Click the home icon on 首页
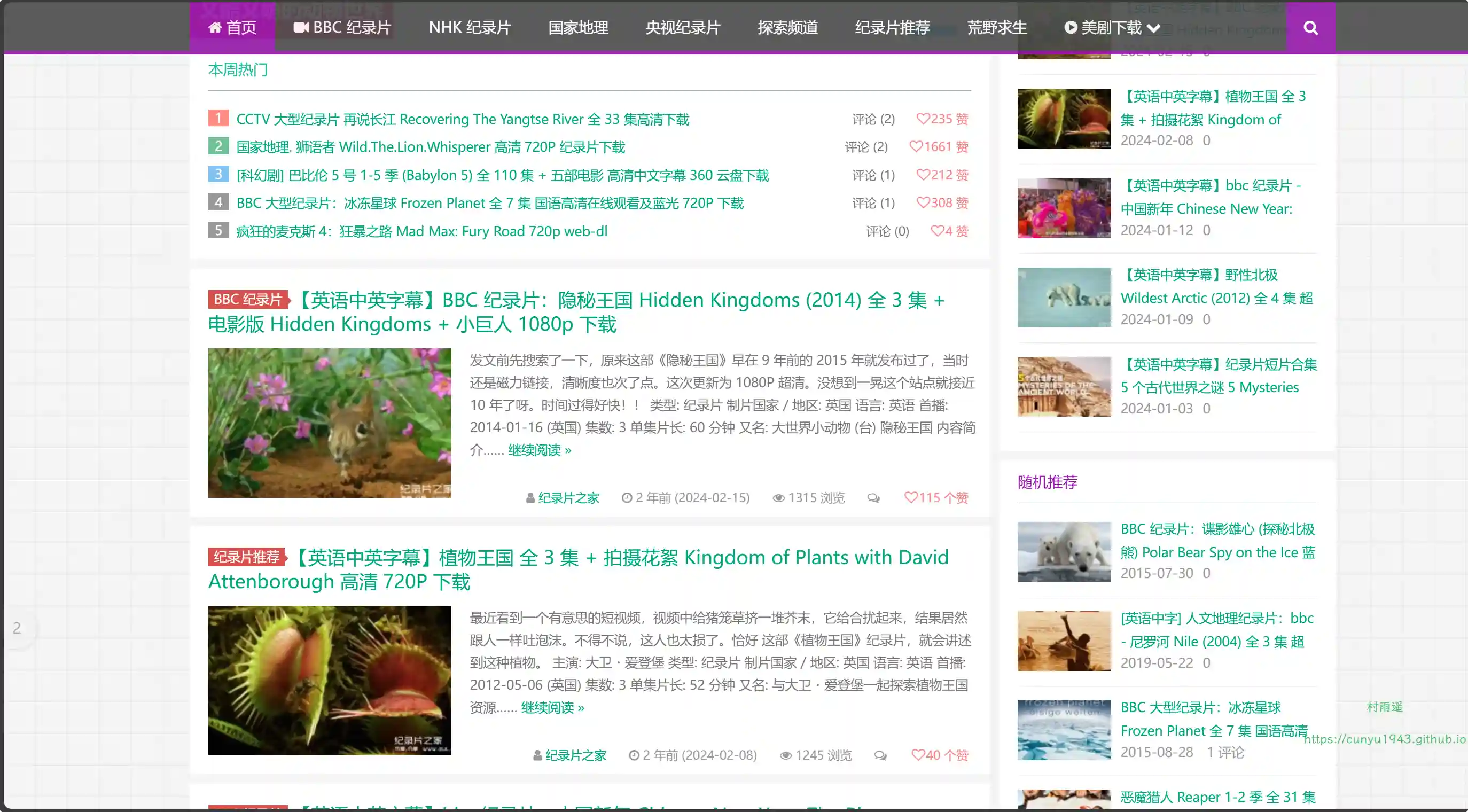1468x812 pixels. (215, 27)
